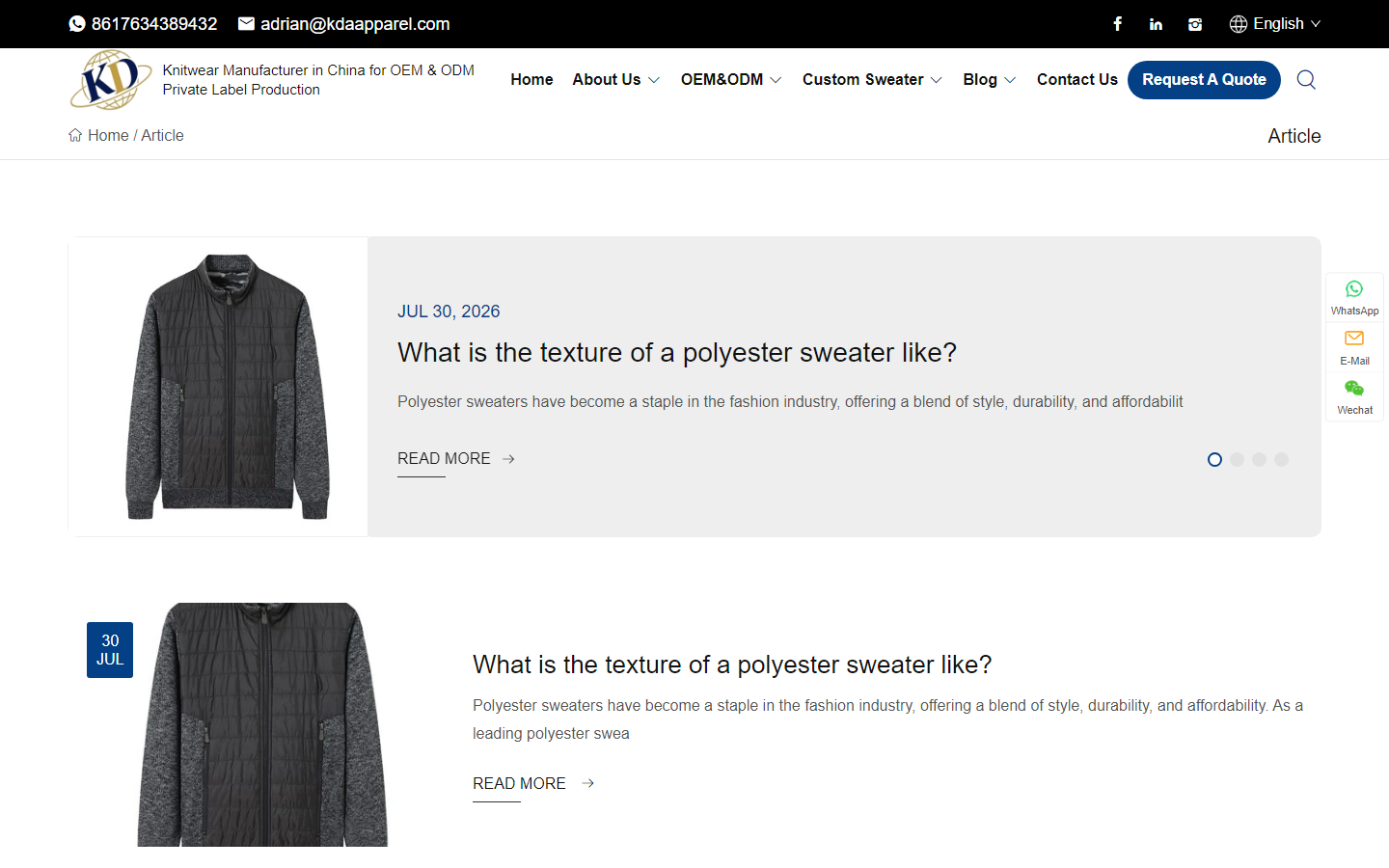Open the Instagram icon in top bar

click(x=1195, y=24)
